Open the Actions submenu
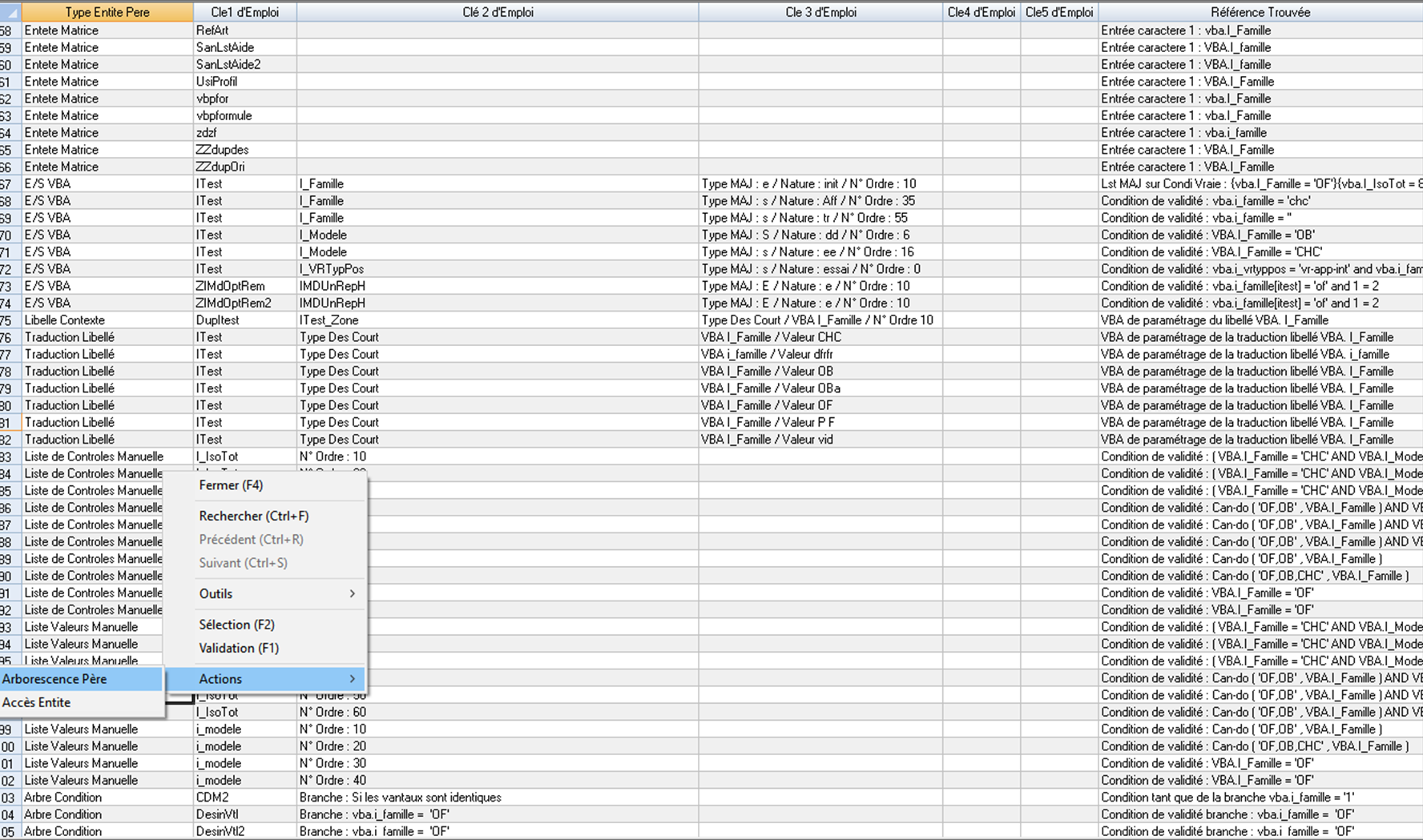The height and width of the screenshot is (840, 1423). [220, 679]
